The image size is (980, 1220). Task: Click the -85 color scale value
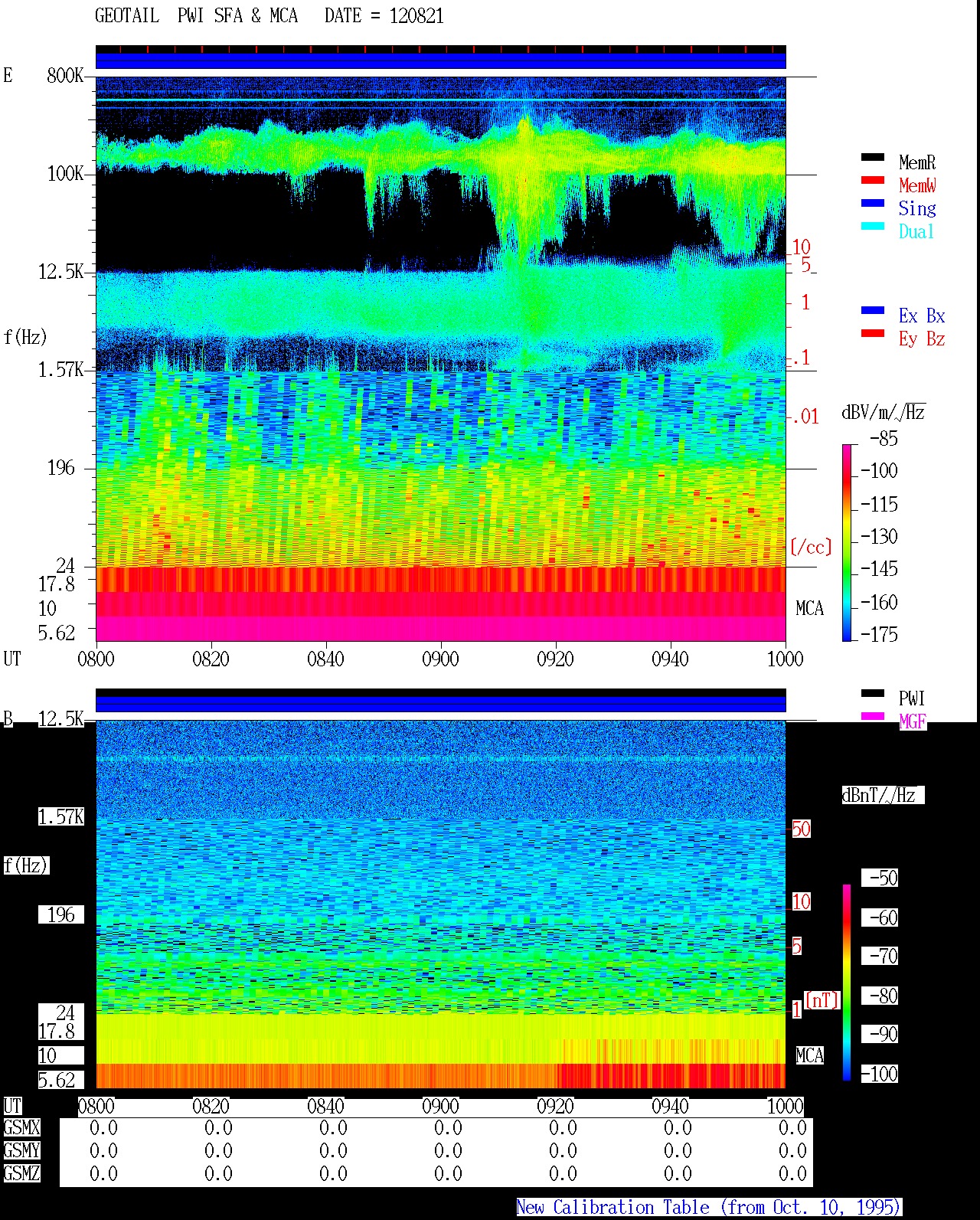pos(883,439)
